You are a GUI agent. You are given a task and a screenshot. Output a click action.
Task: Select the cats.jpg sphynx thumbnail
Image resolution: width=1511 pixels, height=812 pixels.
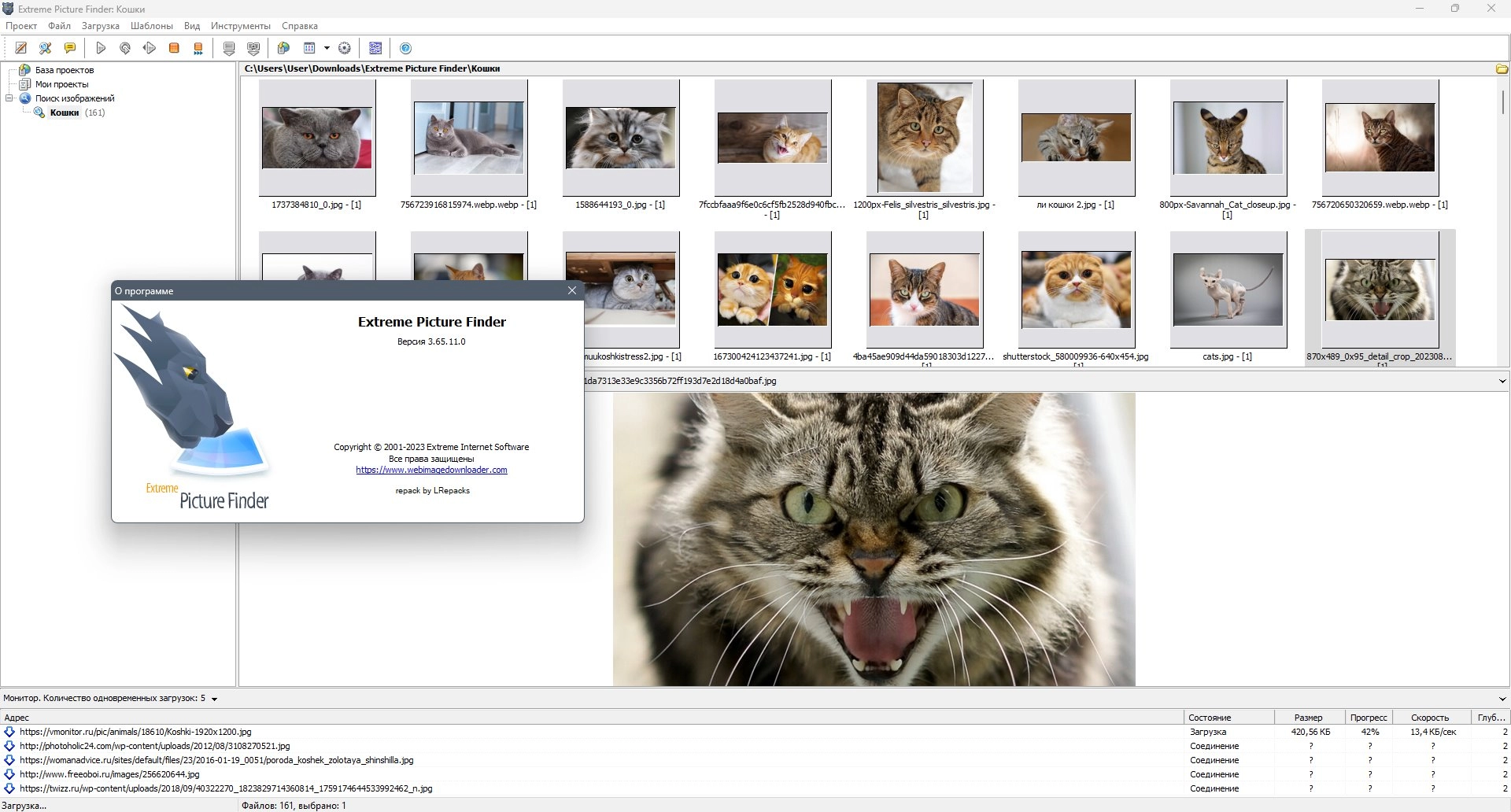pos(1228,290)
